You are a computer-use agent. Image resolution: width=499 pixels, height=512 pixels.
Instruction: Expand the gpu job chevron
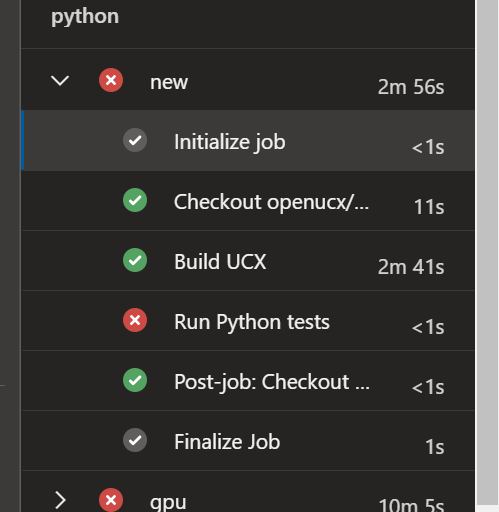click(60, 500)
